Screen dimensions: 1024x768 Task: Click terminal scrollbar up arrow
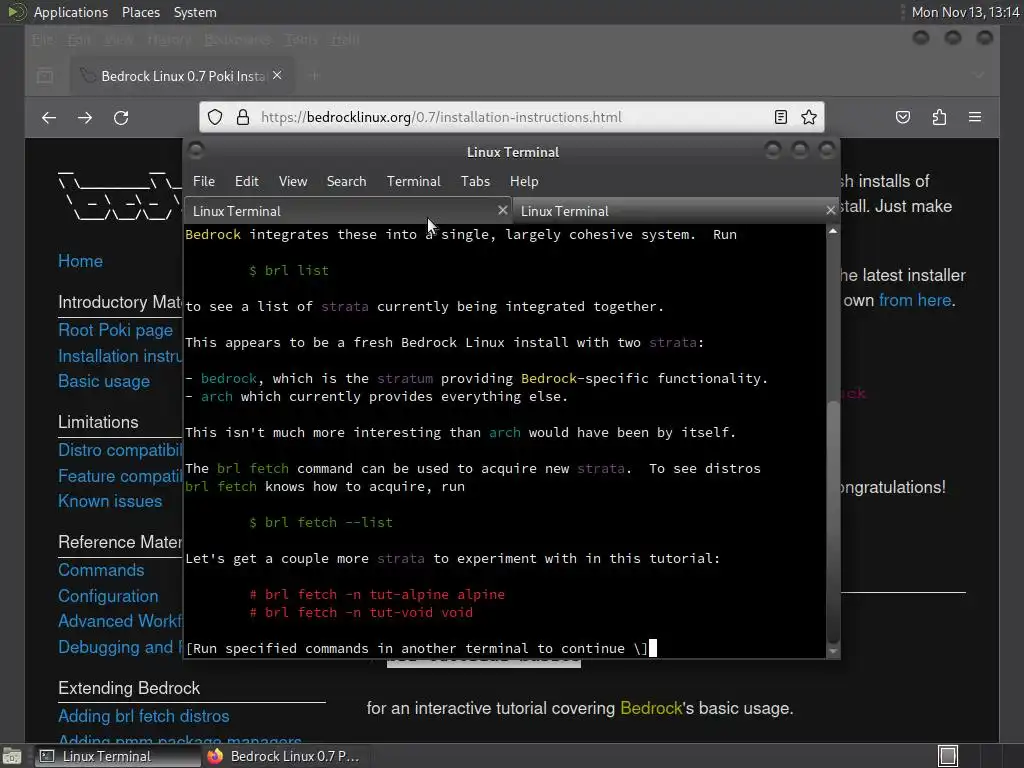click(x=833, y=231)
